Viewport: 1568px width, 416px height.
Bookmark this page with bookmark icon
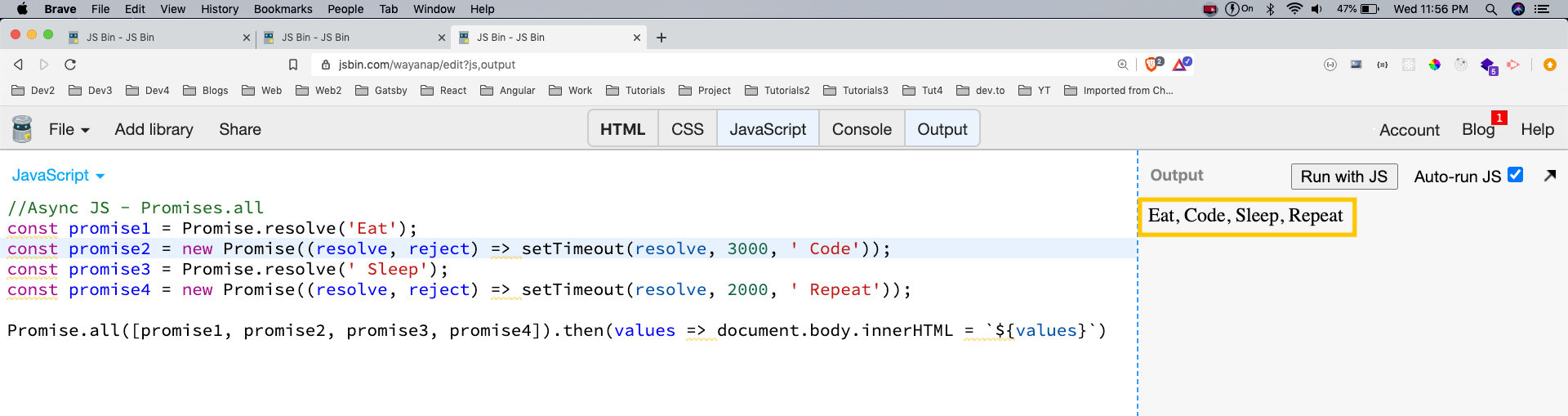(293, 65)
